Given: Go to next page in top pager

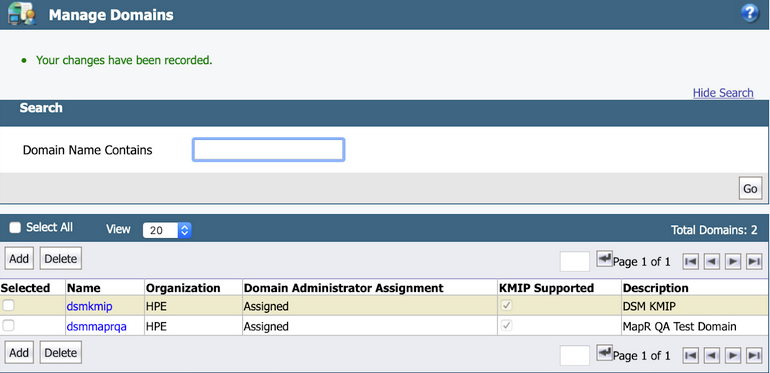Looking at the screenshot, I should coord(733,262).
